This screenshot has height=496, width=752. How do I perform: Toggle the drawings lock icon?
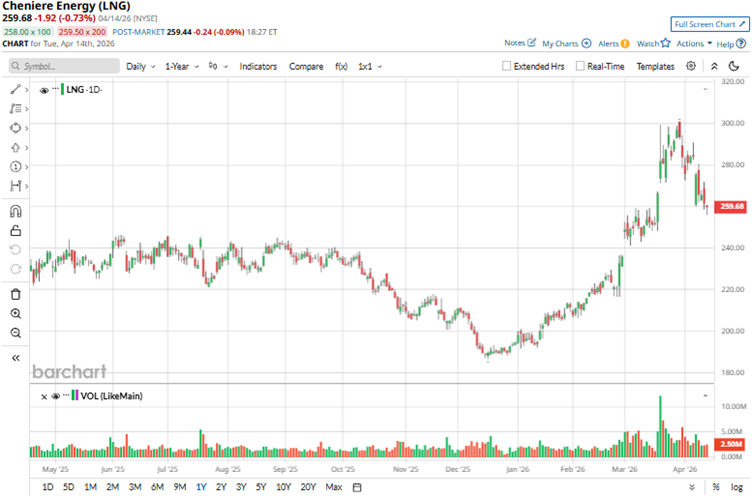point(15,231)
